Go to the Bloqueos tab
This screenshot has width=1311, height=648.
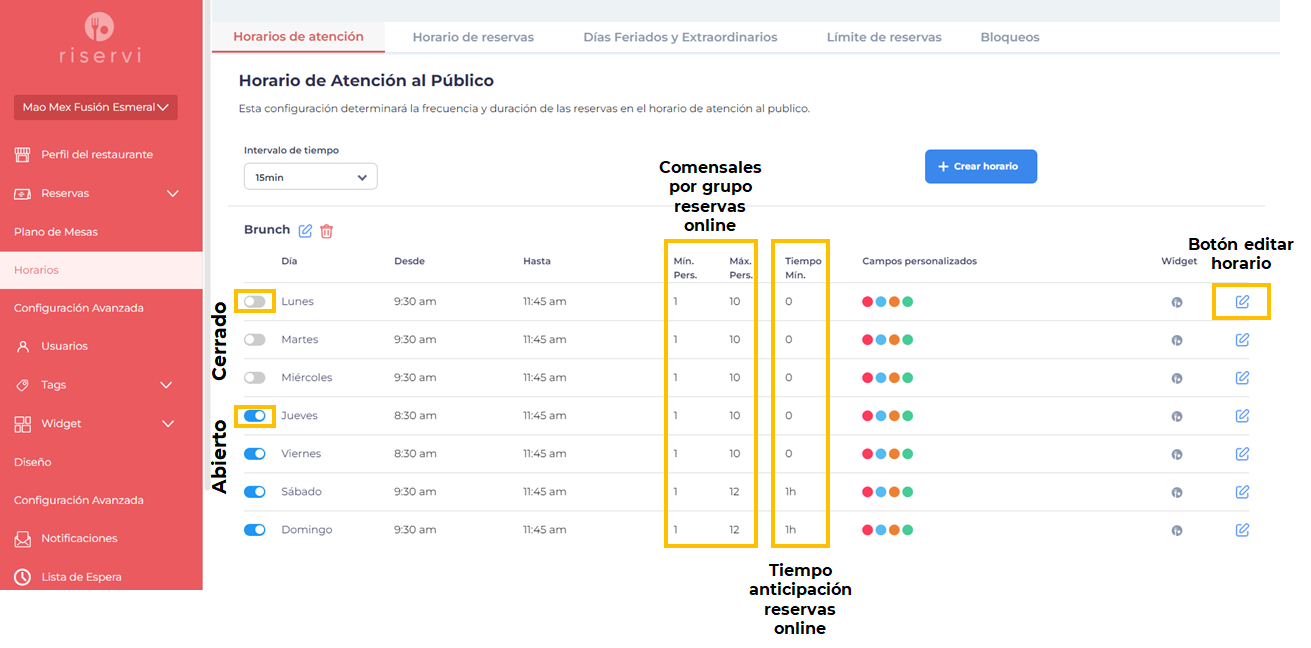coord(1009,37)
